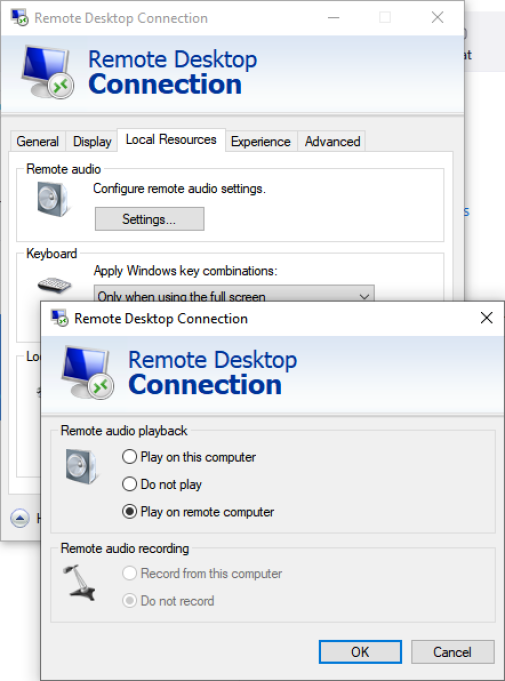
Task: Click the microphone icon in Remote audio recording
Action: [80, 582]
